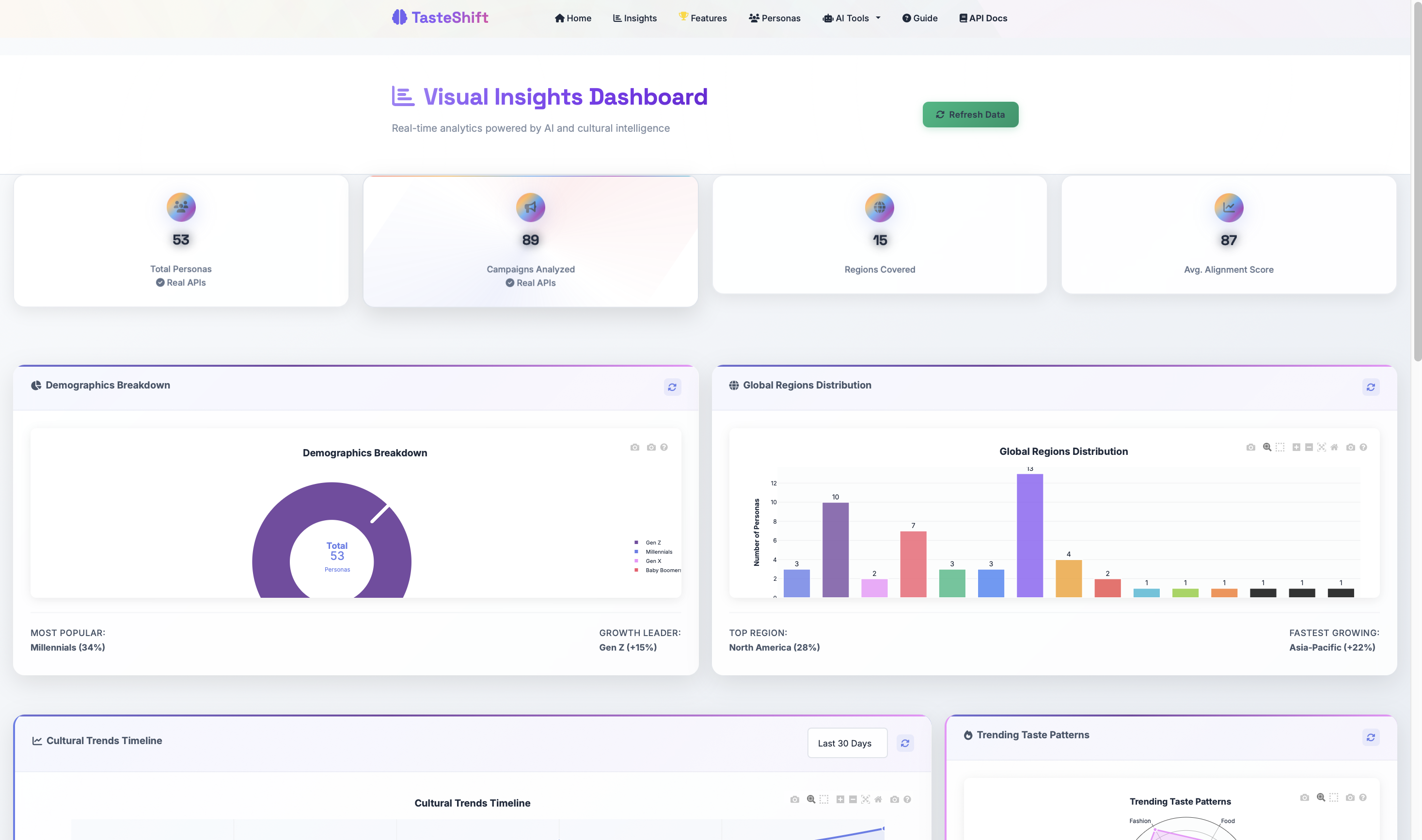Click zoom-out minus on Global Regions chart
1422x840 pixels.
coord(1309,447)
